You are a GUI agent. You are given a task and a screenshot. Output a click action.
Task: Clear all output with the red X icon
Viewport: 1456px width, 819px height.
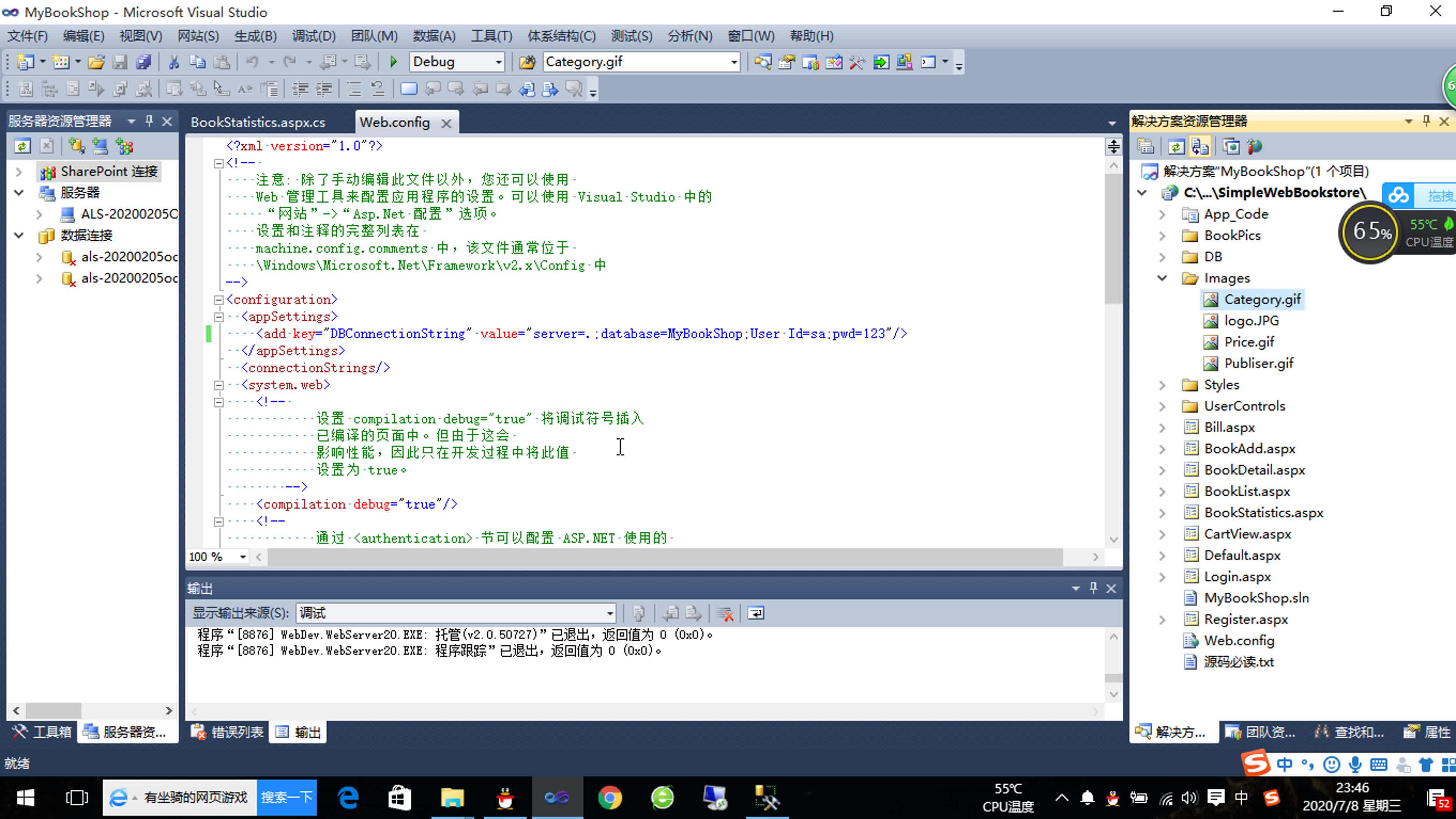[x=725, y=613]
